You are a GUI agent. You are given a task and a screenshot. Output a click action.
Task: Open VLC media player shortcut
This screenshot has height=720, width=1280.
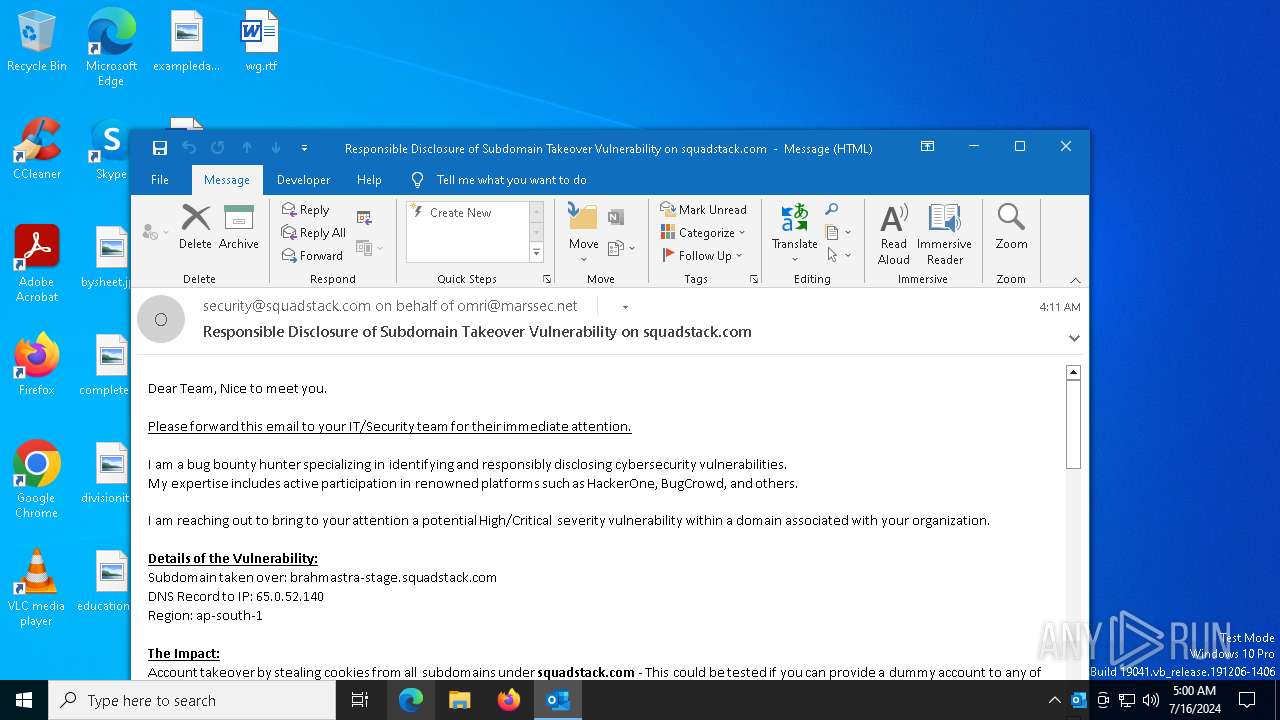(37, 588)
